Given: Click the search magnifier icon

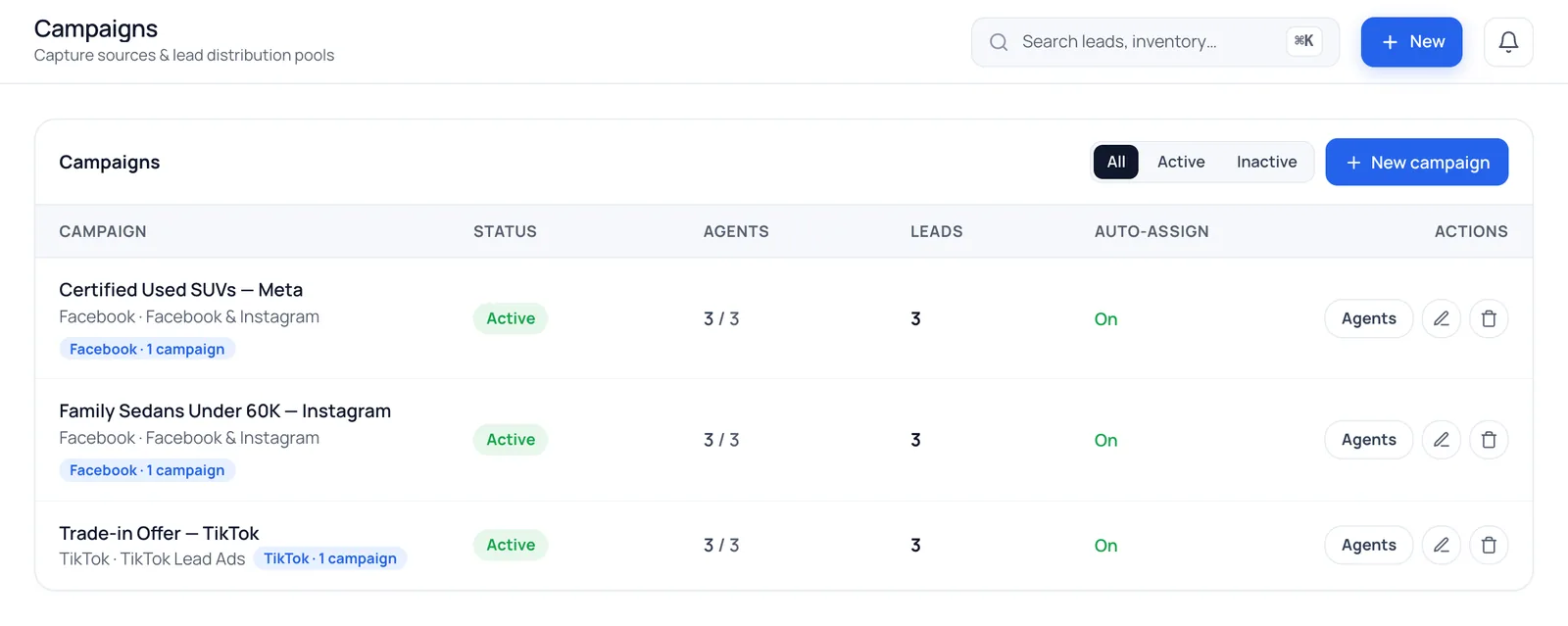Looking at the screenshot, I should point(998,42).
